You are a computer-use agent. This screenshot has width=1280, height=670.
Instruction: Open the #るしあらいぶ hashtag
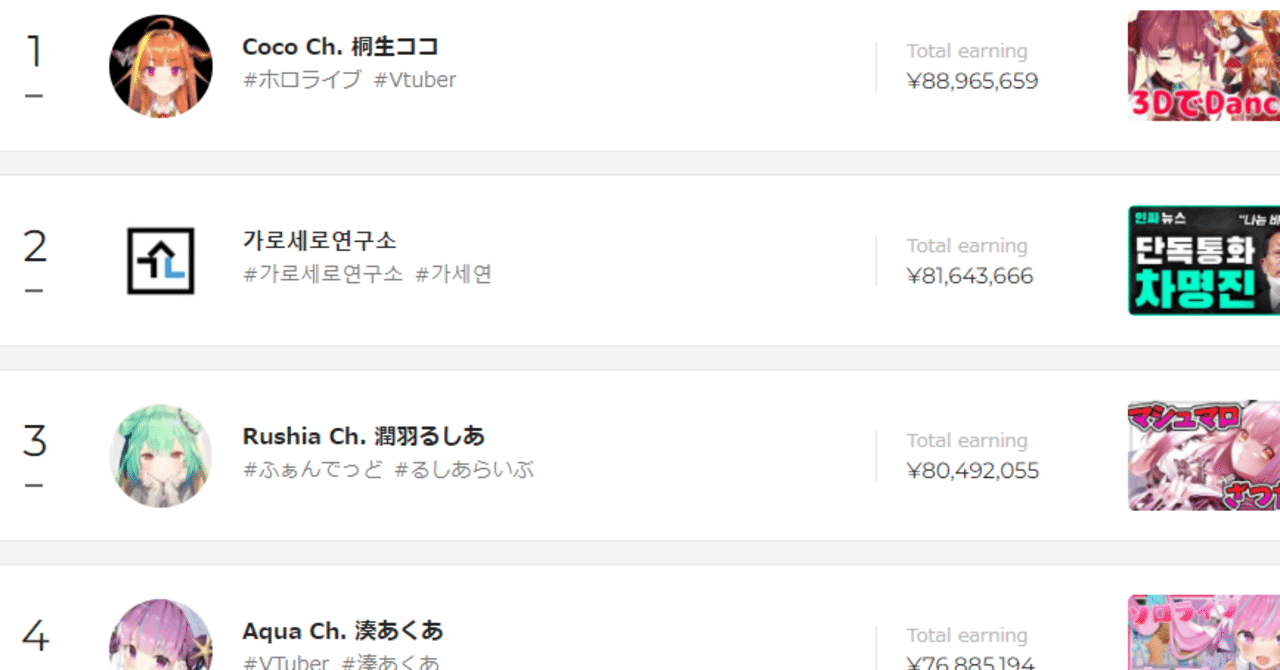pyautogui.click(x=464, y=469)
